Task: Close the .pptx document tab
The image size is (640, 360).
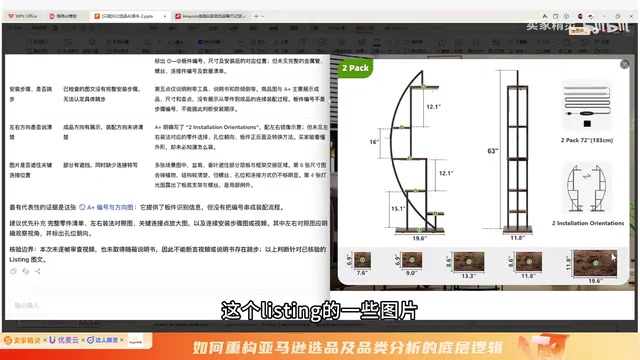Action: 164,16
